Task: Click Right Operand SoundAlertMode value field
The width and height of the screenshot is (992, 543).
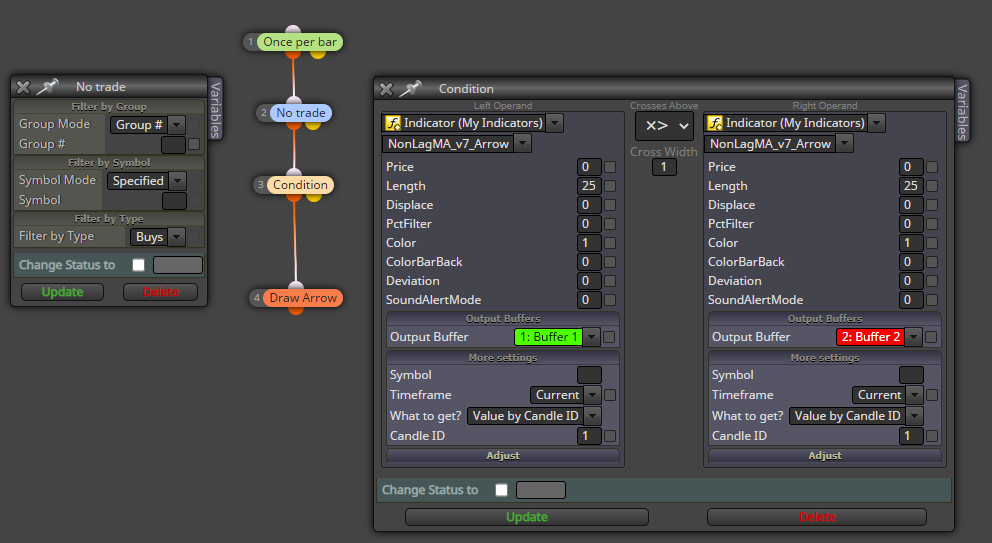Action: [x=911, y=300]
